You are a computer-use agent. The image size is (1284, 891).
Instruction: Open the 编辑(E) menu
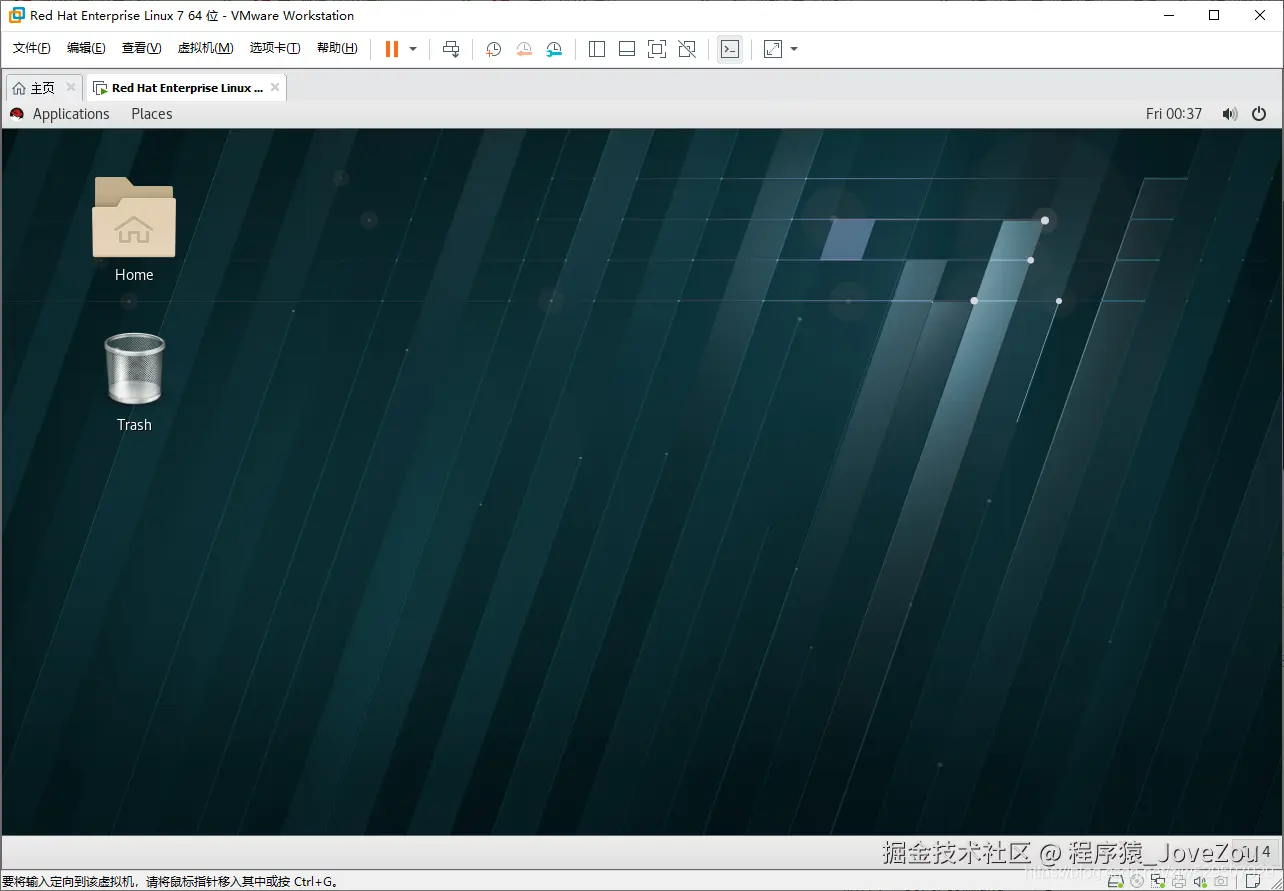86,48
